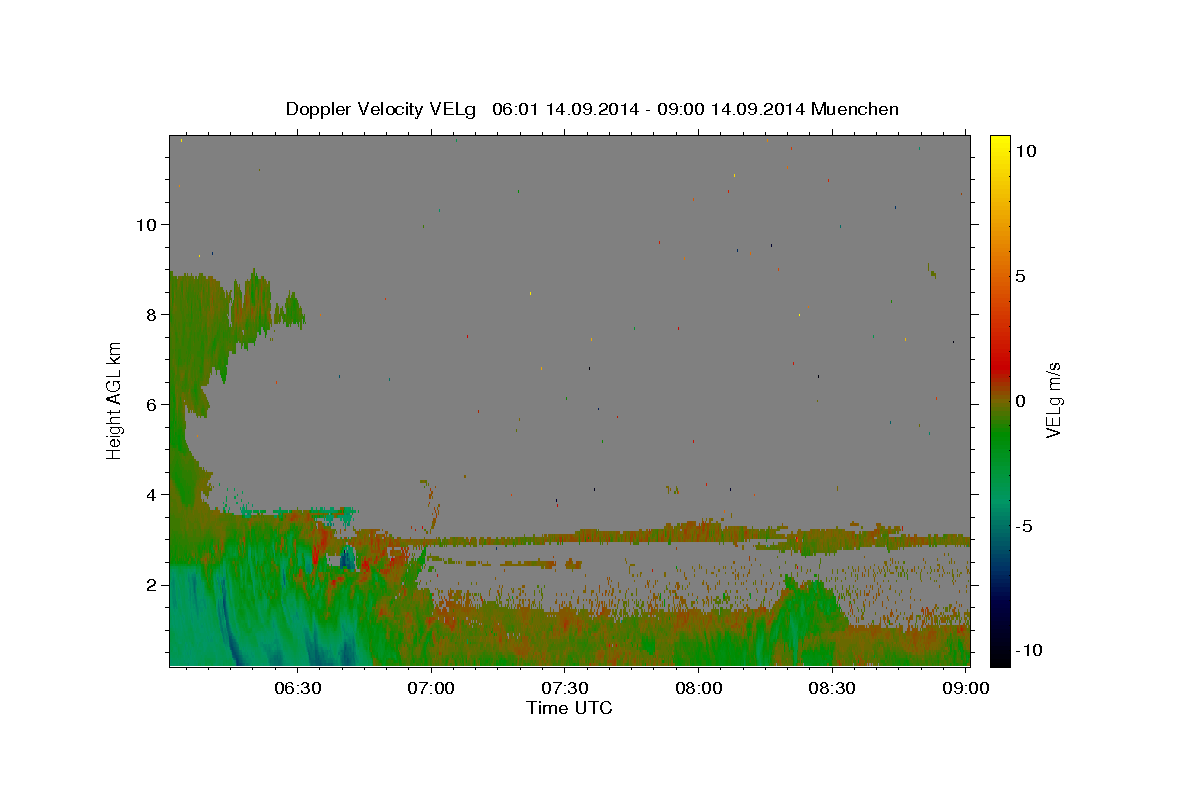Click the x-axis label 'Time UTC'
The height and width of the screenshot is (800, 1200).
[x=569, y=708]
